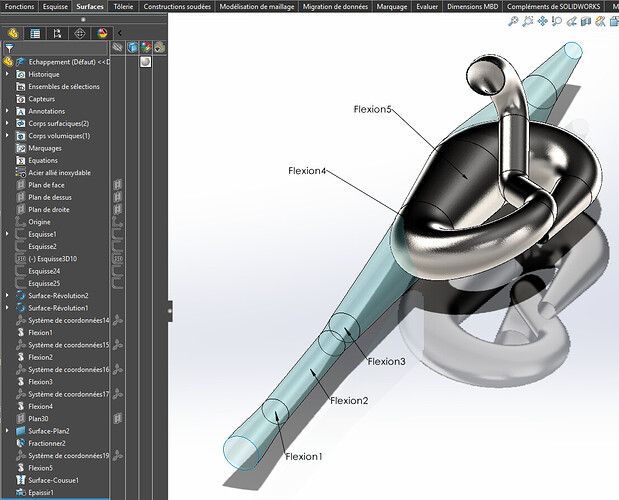Viewport: 619px width, 500px height.
Task: Toggle the hide/show column header in display pane
Action: tap(118, 47)
